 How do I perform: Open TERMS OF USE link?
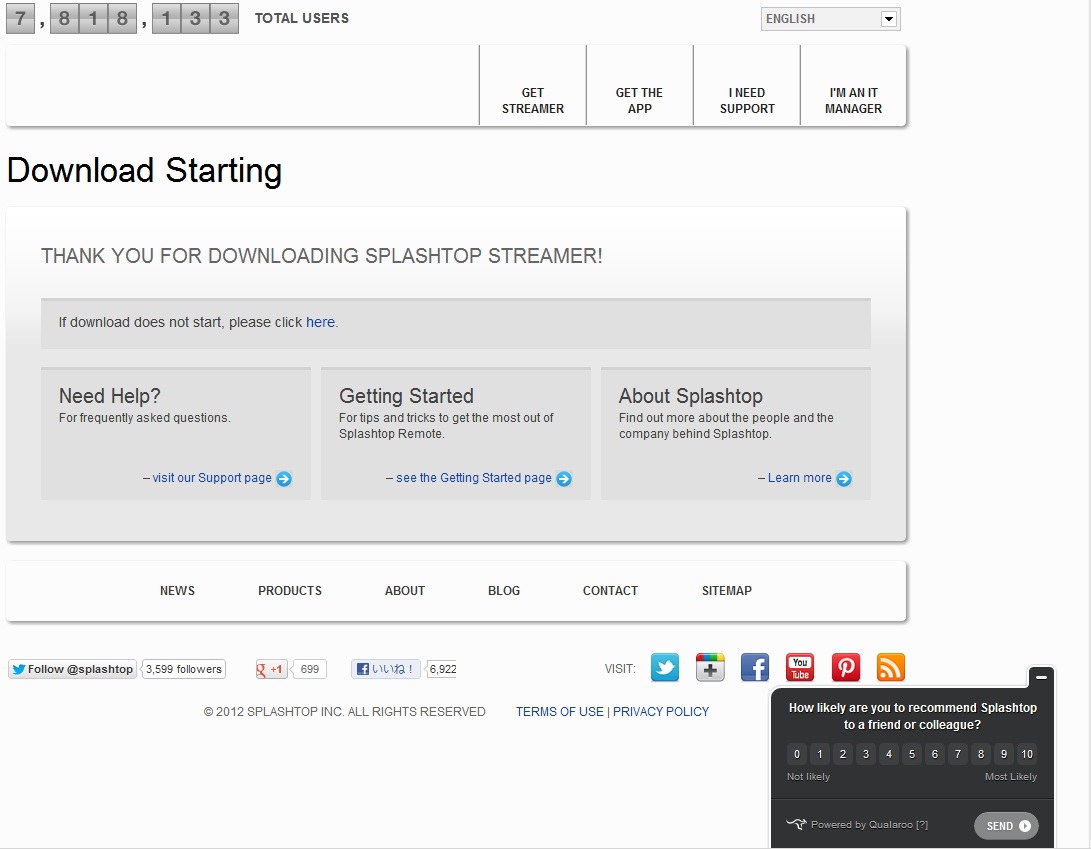point(559,711)
